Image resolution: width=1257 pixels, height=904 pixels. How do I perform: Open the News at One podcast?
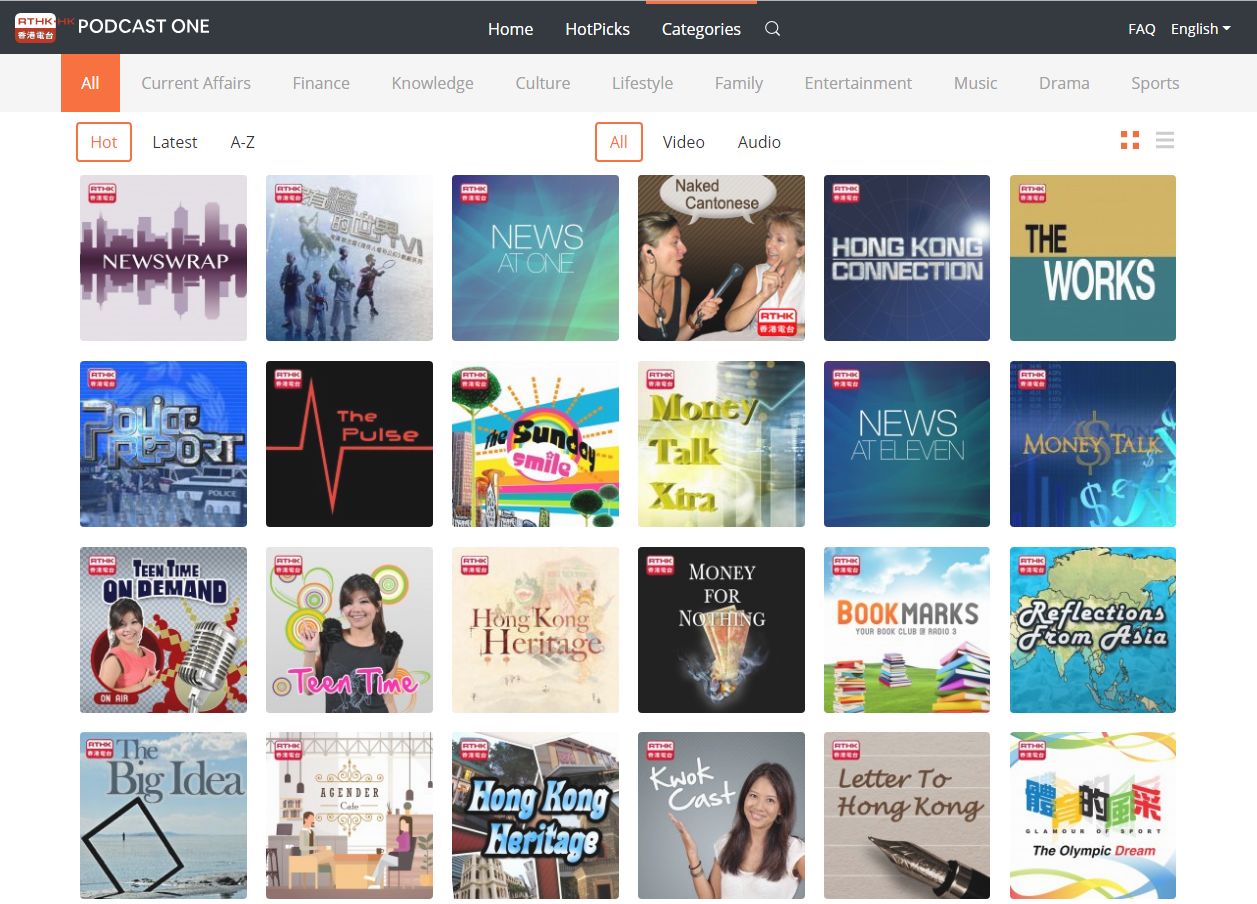[535, 258]
